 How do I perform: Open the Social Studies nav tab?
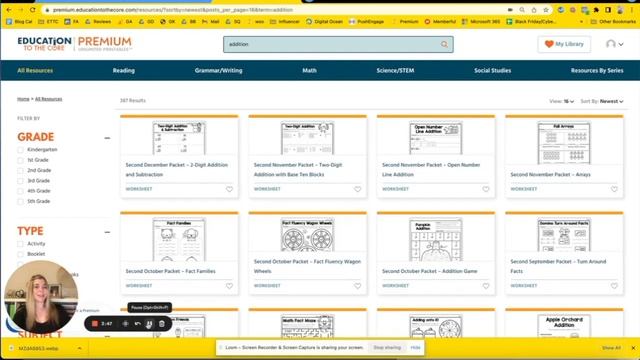(493, 71)
